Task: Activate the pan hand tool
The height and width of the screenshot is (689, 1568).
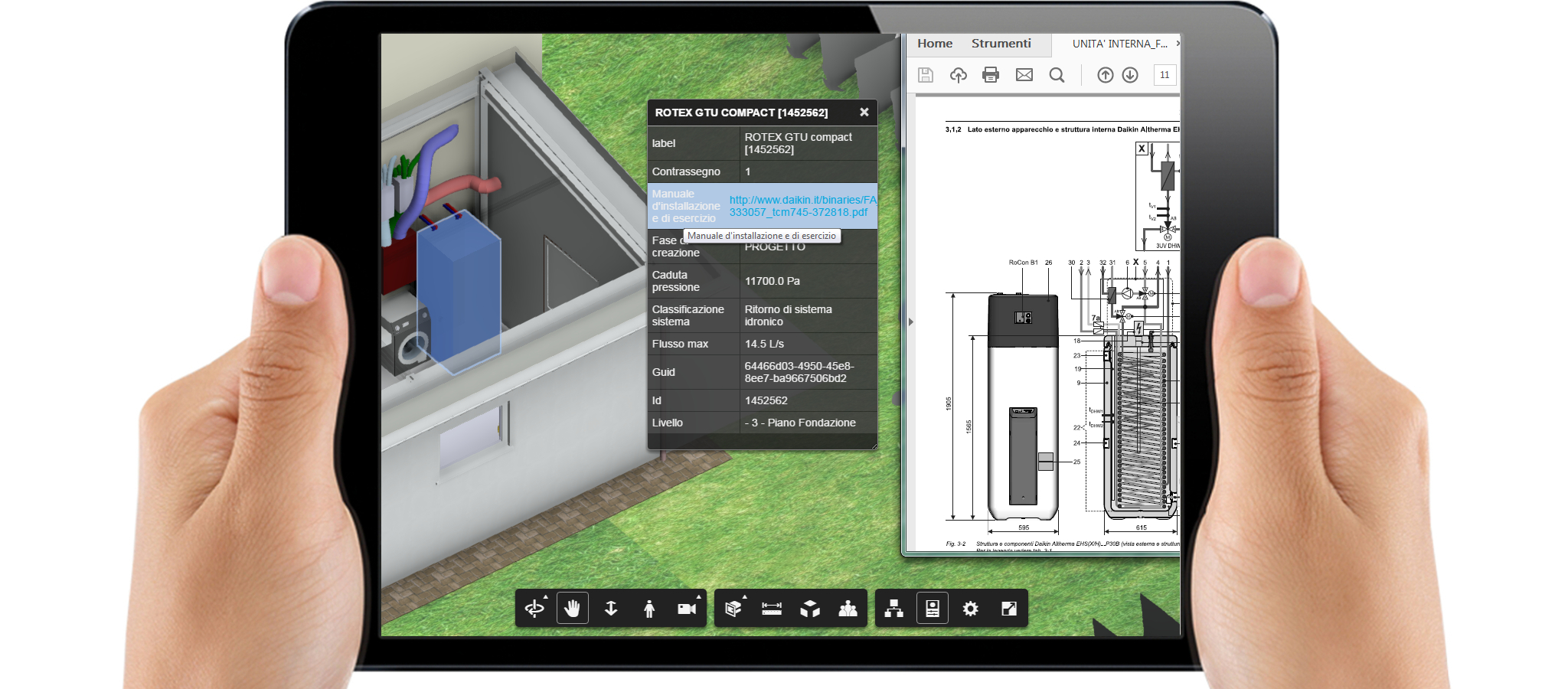Action: 573,609
